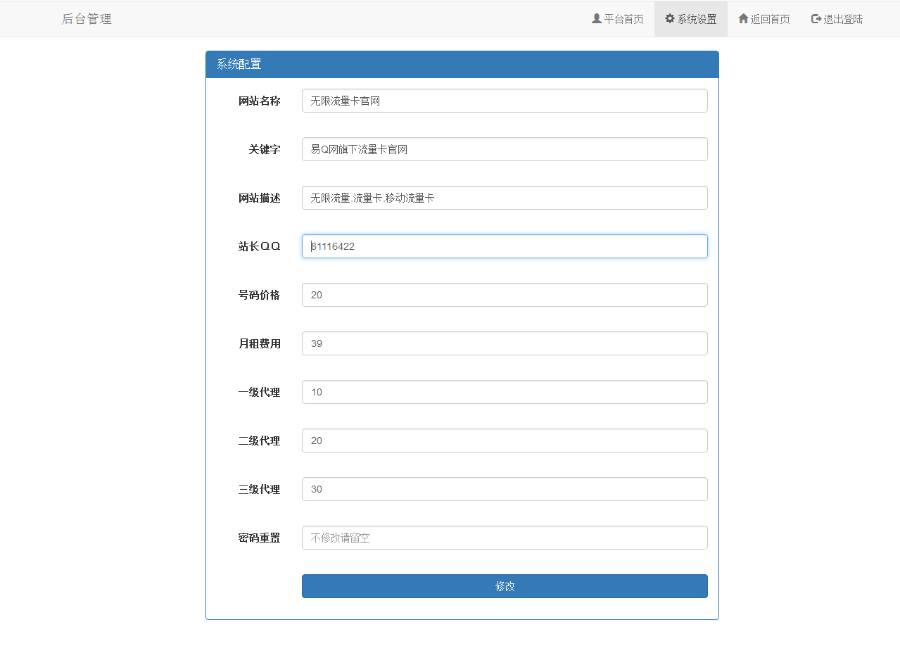Click the home icon beside 返回首页
The width and height of the screenshot is (900, 646).
743,18
